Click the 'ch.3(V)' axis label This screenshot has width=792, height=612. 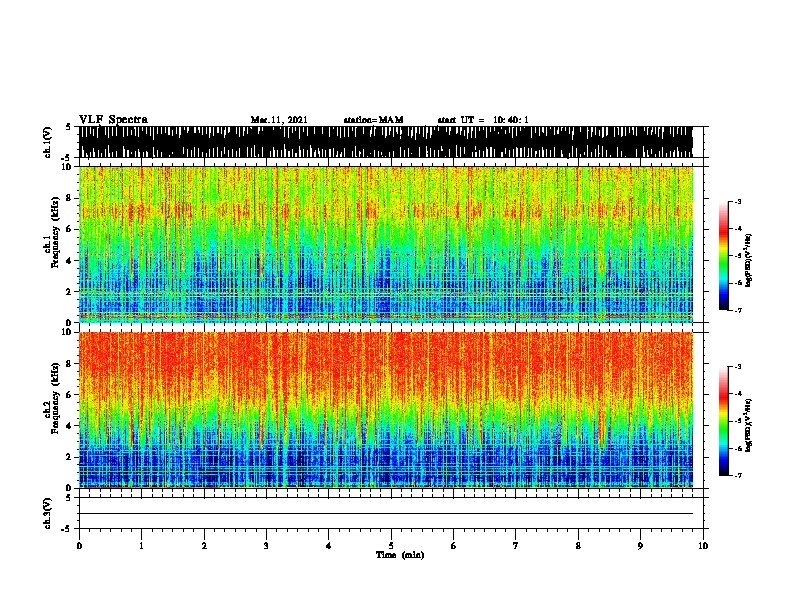pos(47,513)
